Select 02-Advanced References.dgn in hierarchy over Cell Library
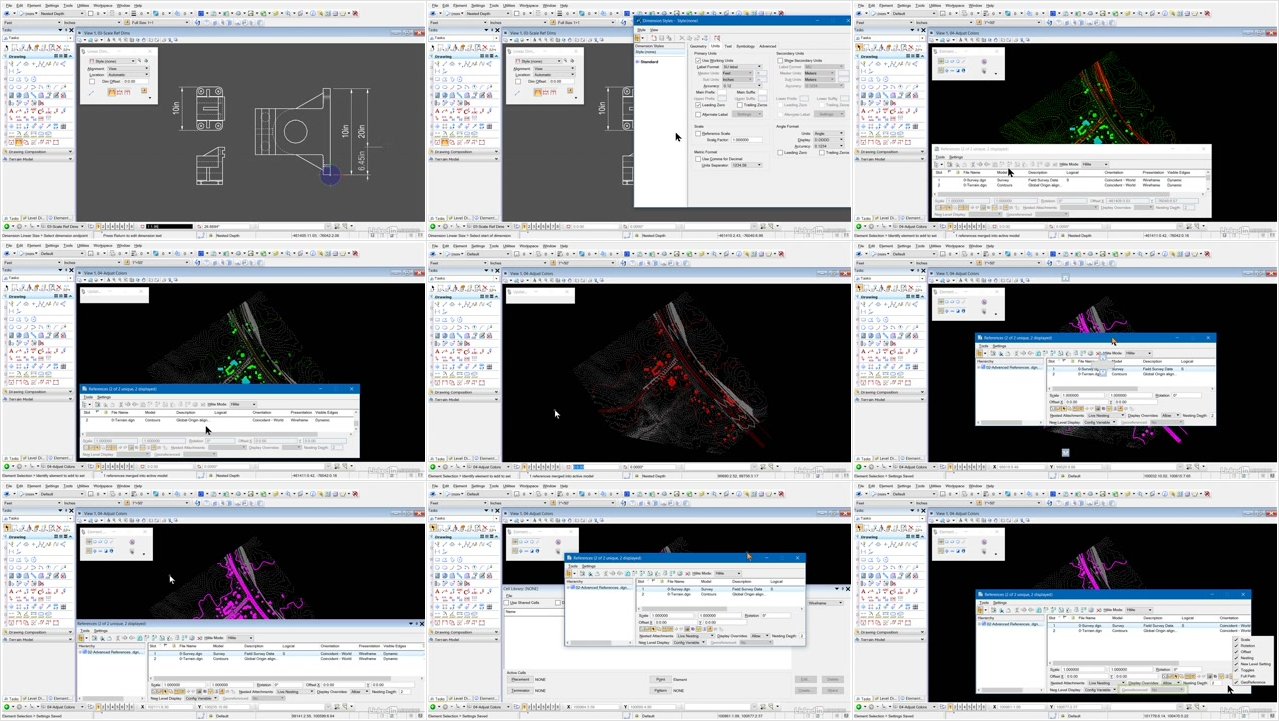Screen dimensions: 1279x721 coord(600,588)
